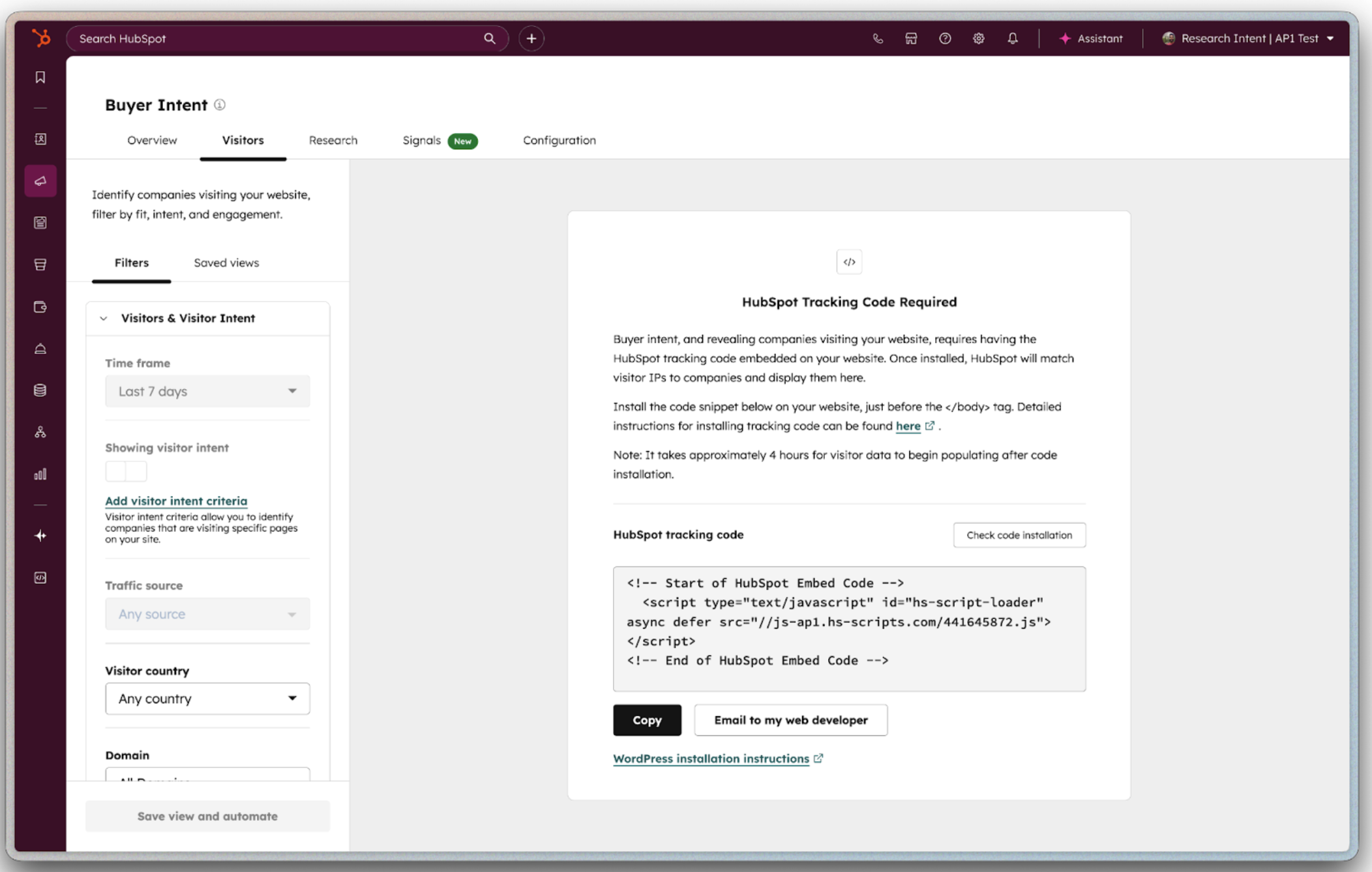
Task: Click the plus quick-create button
Action: click(531, 38)
